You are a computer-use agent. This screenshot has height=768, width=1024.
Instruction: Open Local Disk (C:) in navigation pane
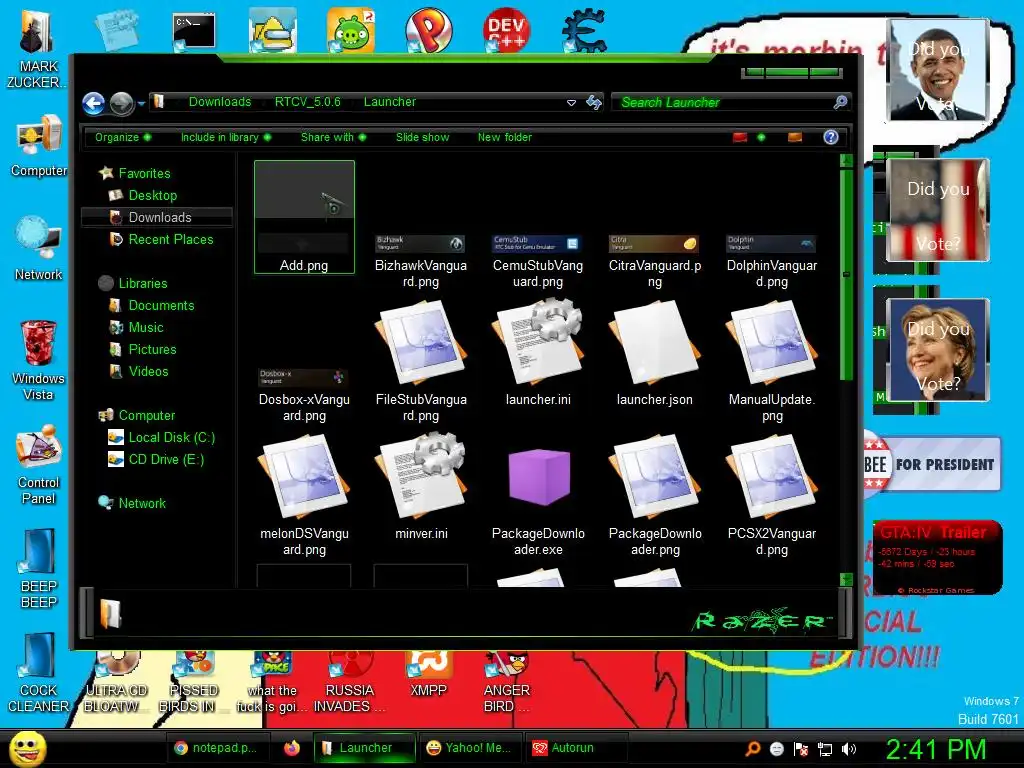pos(172,438)
